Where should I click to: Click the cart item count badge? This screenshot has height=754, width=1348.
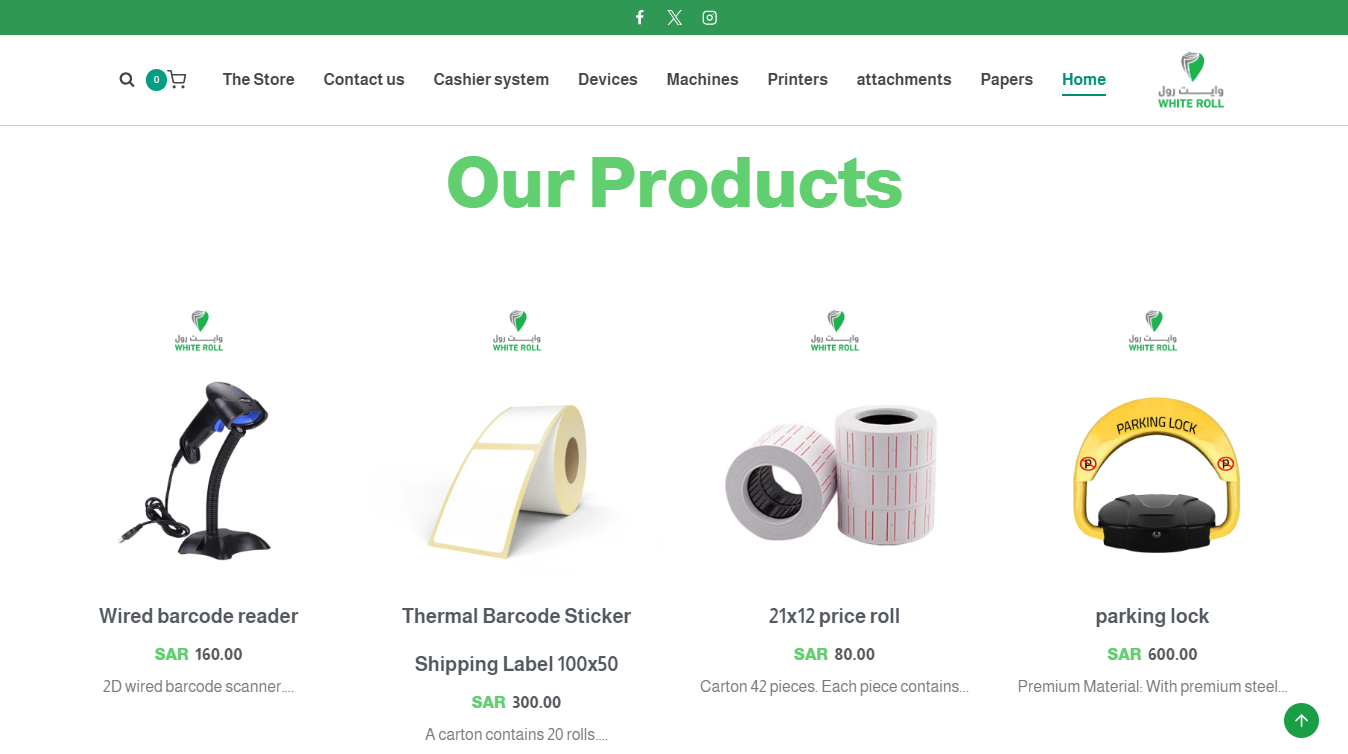pos(156,80)
